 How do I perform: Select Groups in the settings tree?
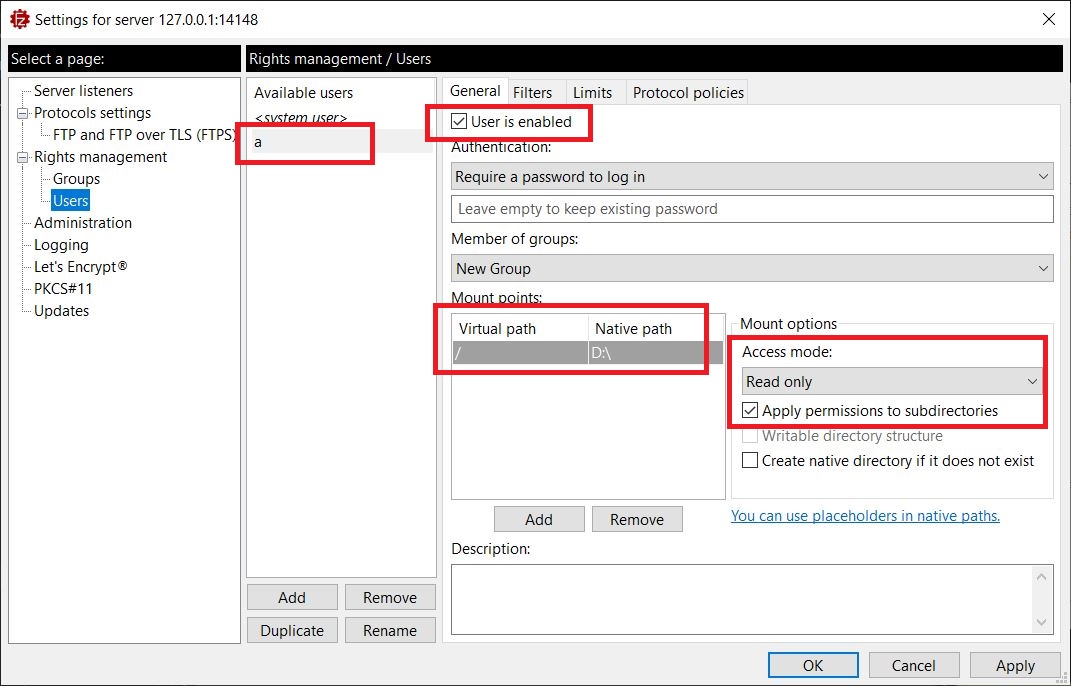coord(76,179)
